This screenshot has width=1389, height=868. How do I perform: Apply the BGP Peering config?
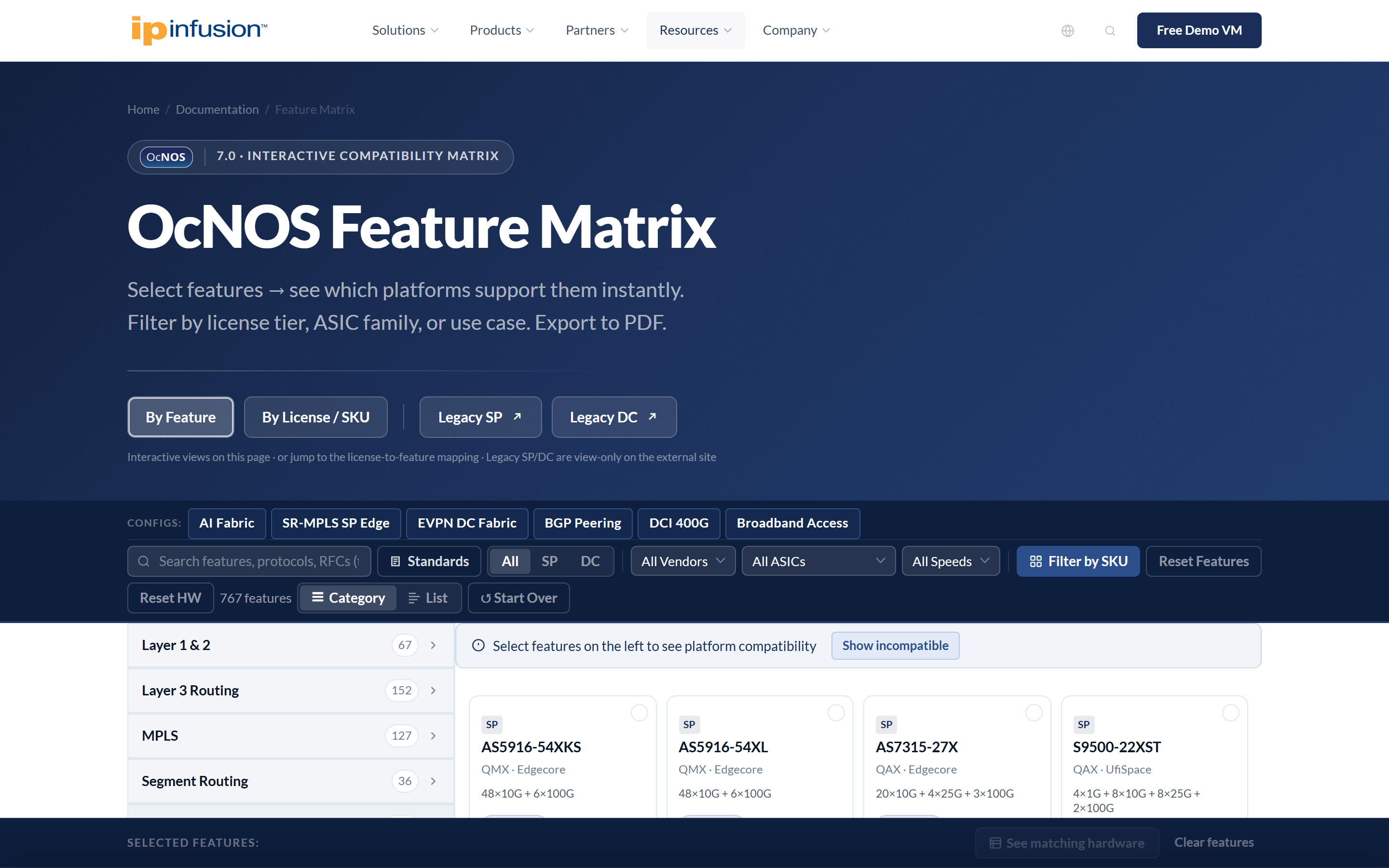click(583, 524)
